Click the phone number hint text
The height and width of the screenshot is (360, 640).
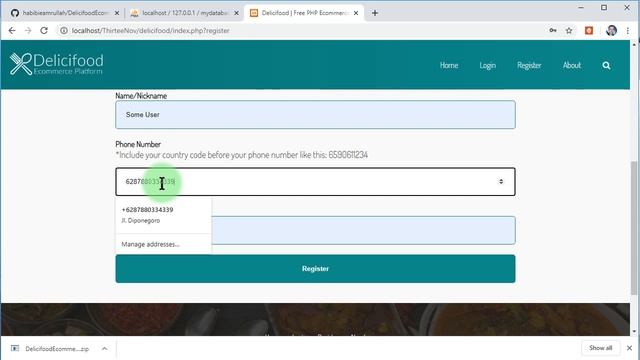(x=242, y=155)
